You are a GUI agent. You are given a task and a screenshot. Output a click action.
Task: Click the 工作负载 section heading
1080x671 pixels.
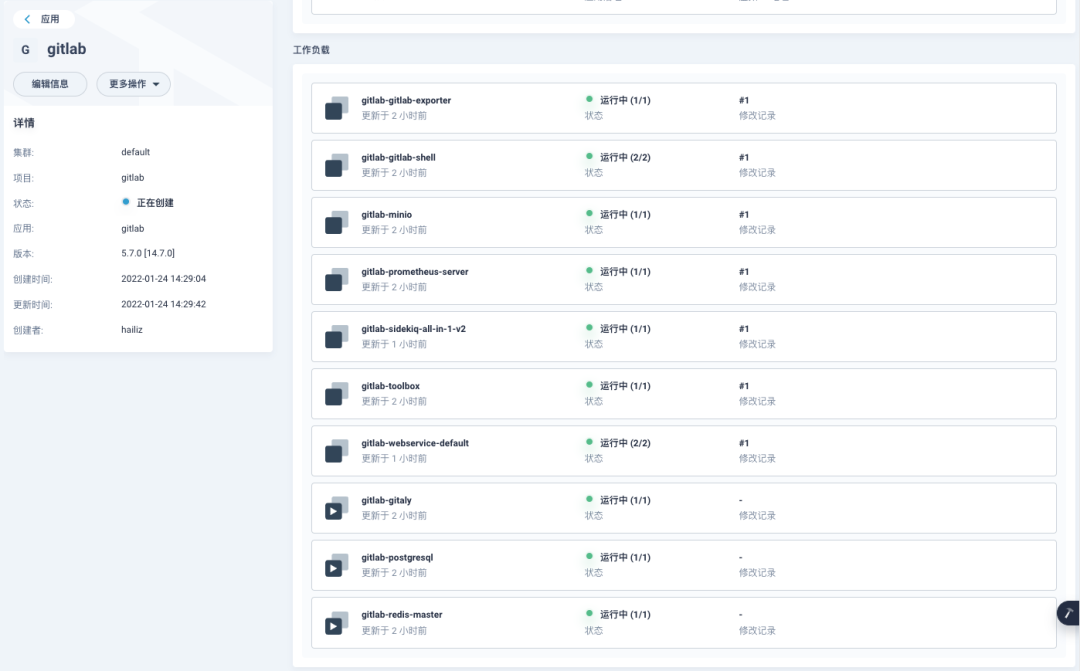(x=311, y=50)
